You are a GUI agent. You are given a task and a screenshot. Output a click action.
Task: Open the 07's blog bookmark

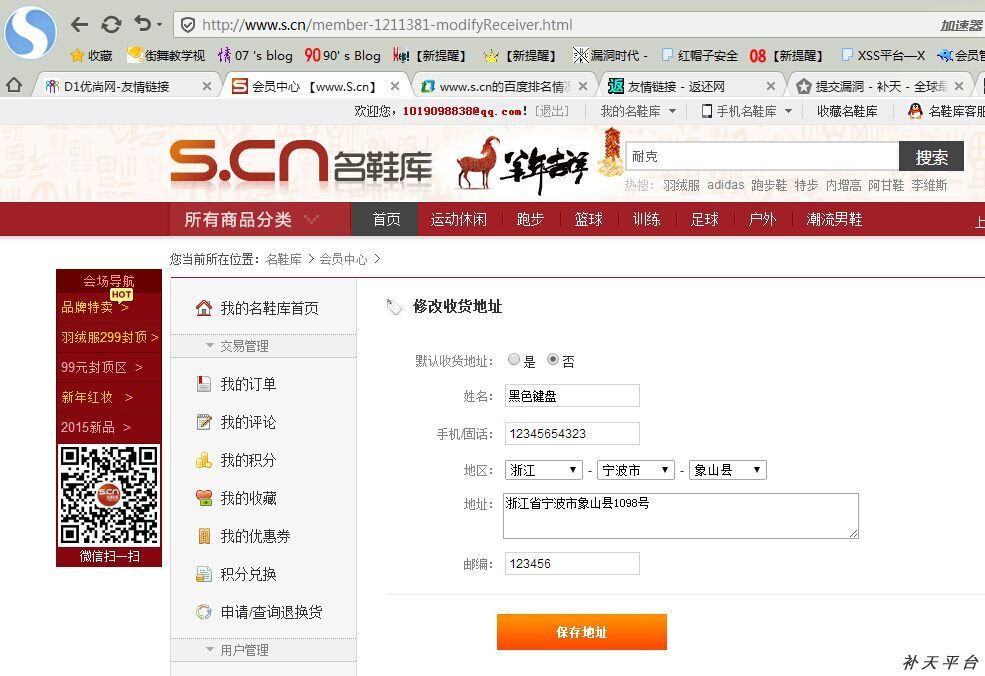tap(255, 55)
